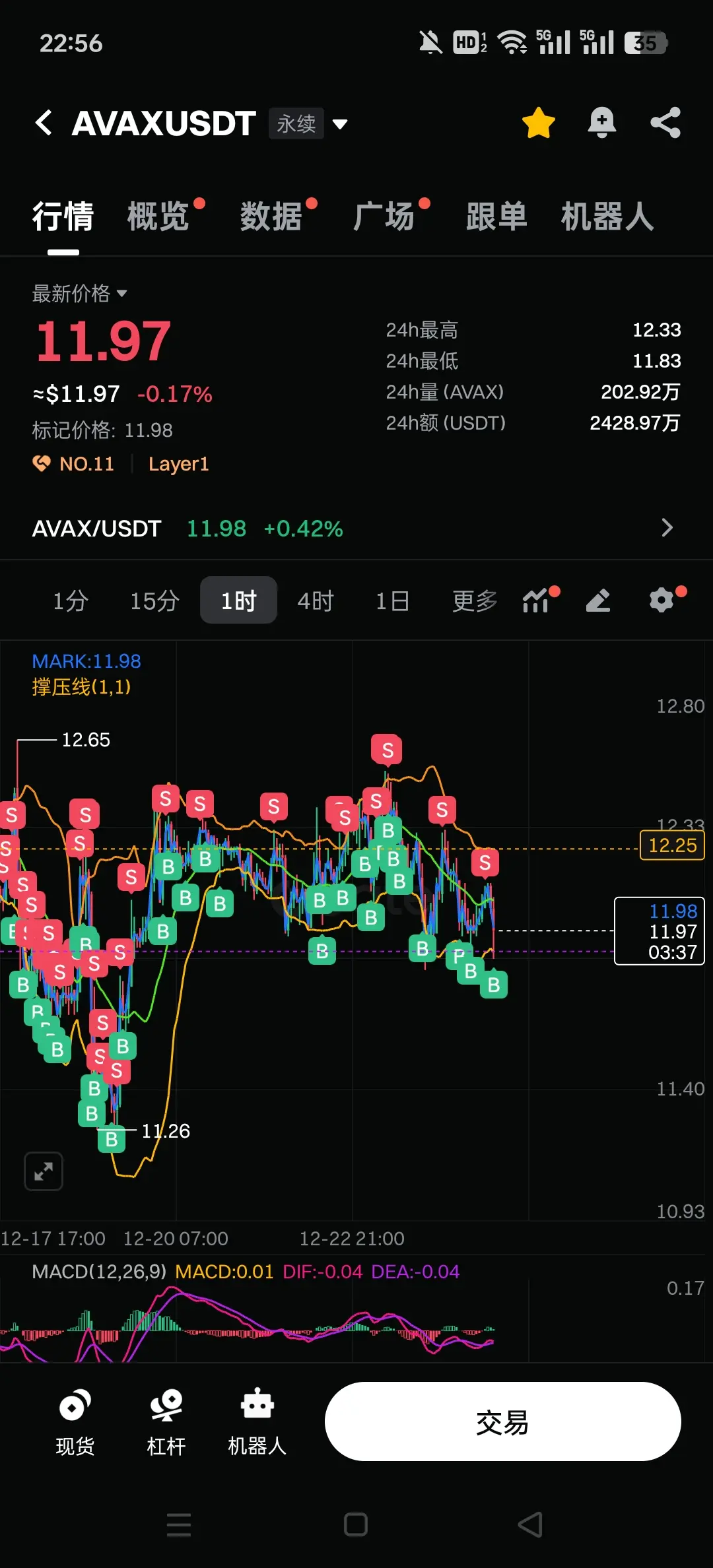Tap the 标记价格 11.98 text
The width and height of the screenshot is (713, 1568).
coord(102,430)
